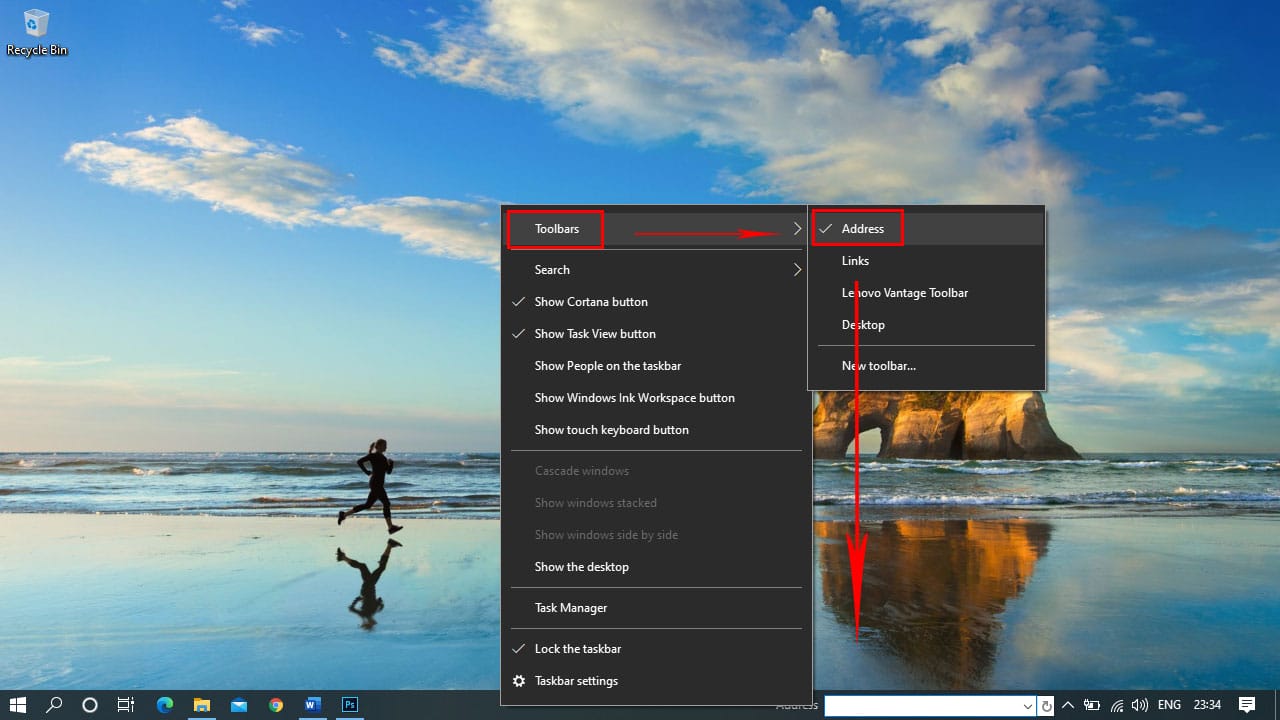Open Google Chrome from the taskbar
Viewport: 1280px width, 720px height.
click(x=276, y=705)
